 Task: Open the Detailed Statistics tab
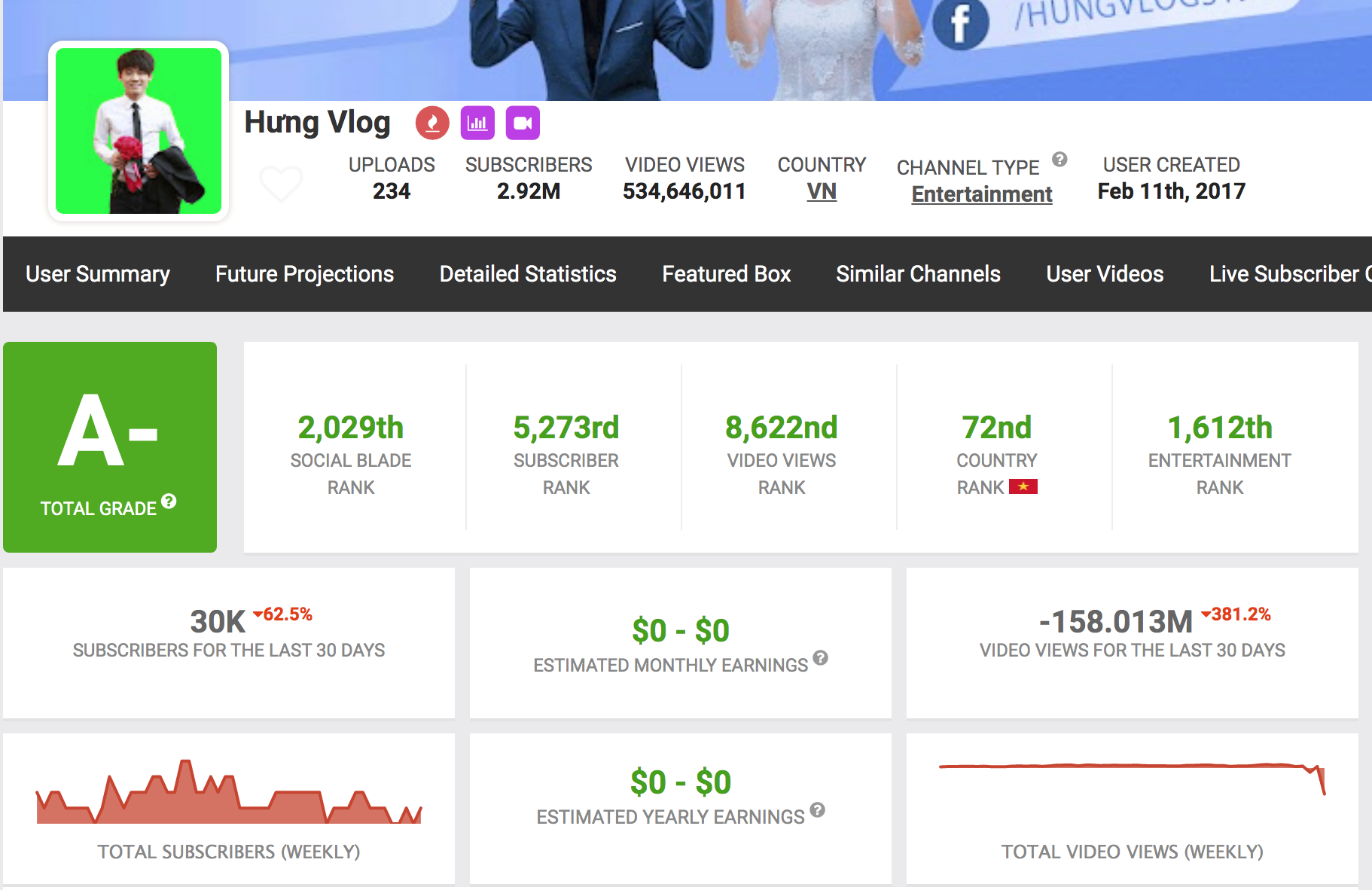[x=528, y=274]
